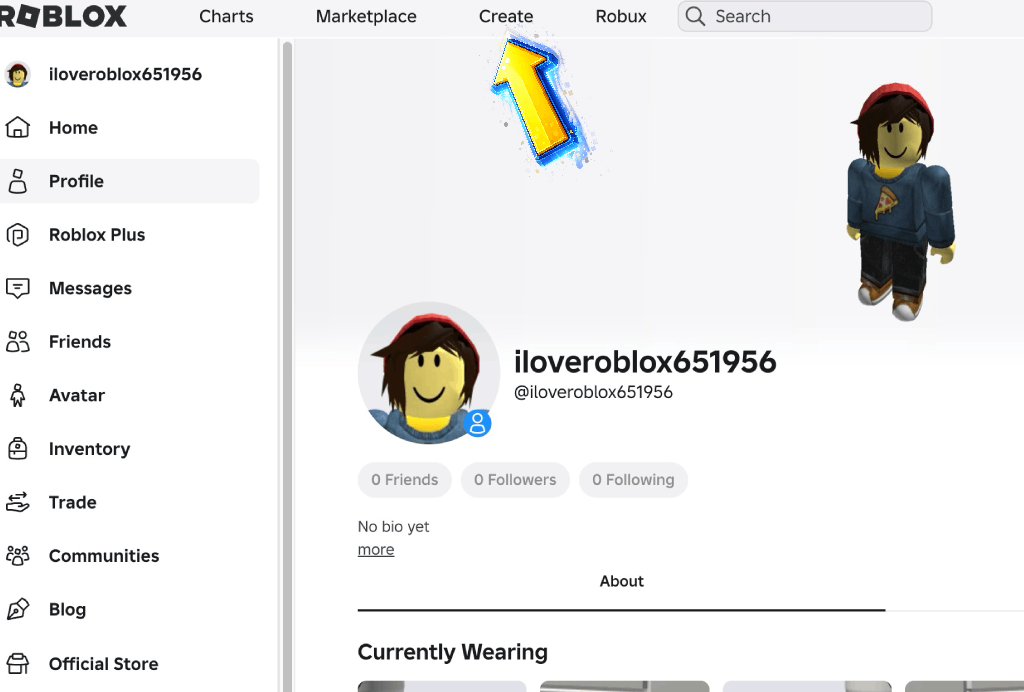Click the @iloveroblox651956 username text

pos(593,392)
